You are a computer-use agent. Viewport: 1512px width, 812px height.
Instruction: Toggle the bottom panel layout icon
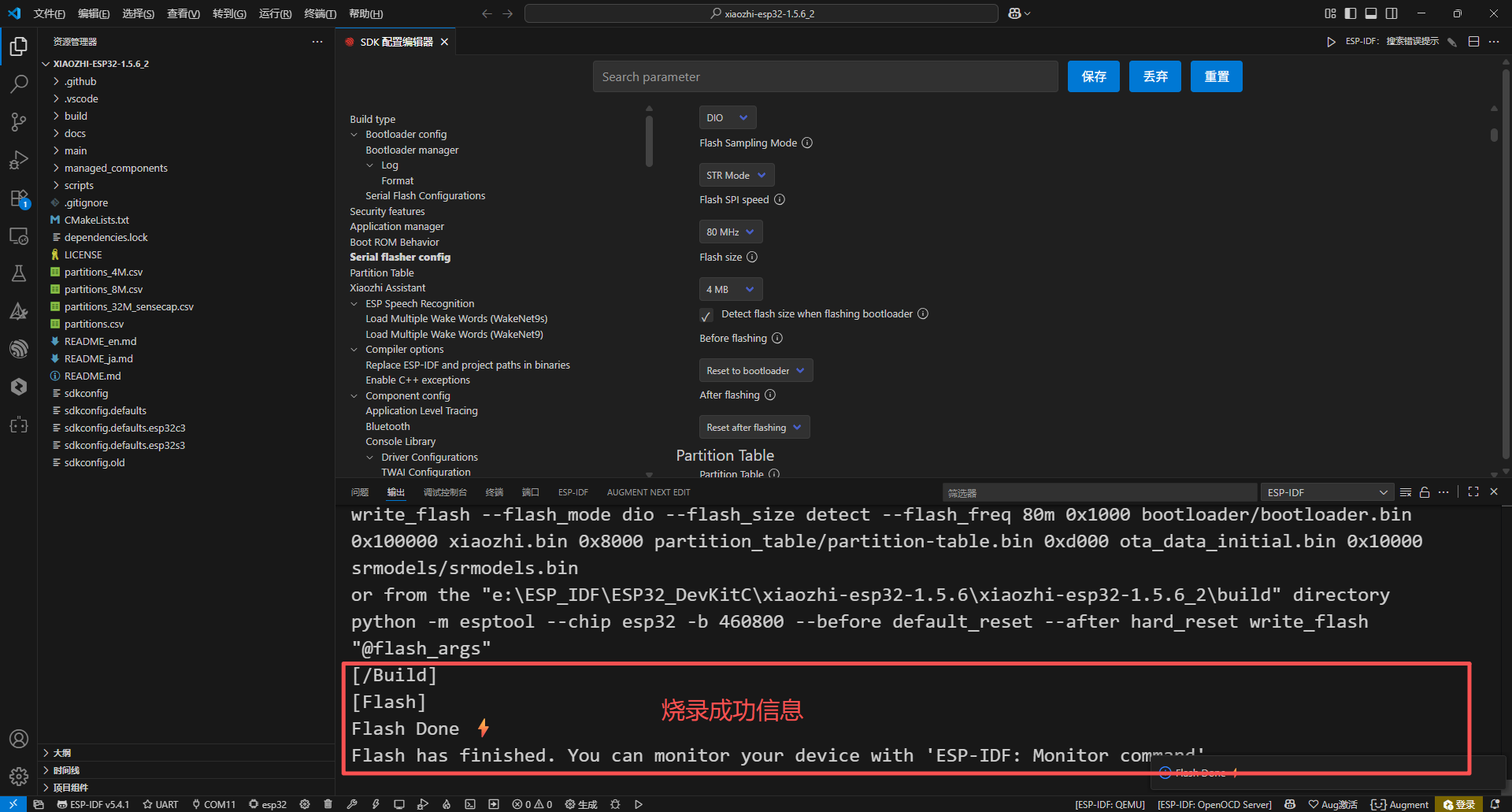pyautogui.click(x=1371, y=13)
